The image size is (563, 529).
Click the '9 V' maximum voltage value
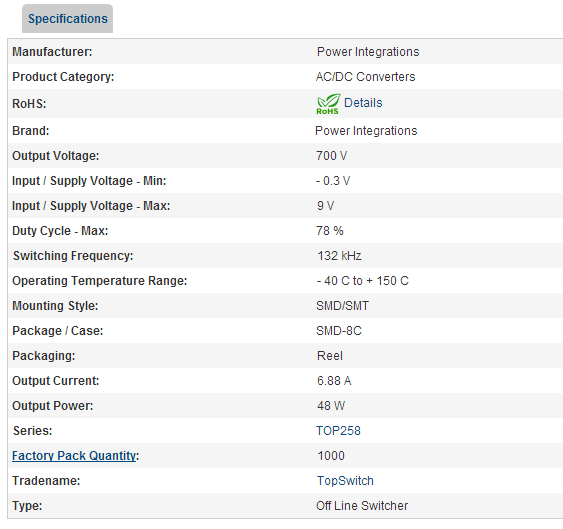[325, 206]
